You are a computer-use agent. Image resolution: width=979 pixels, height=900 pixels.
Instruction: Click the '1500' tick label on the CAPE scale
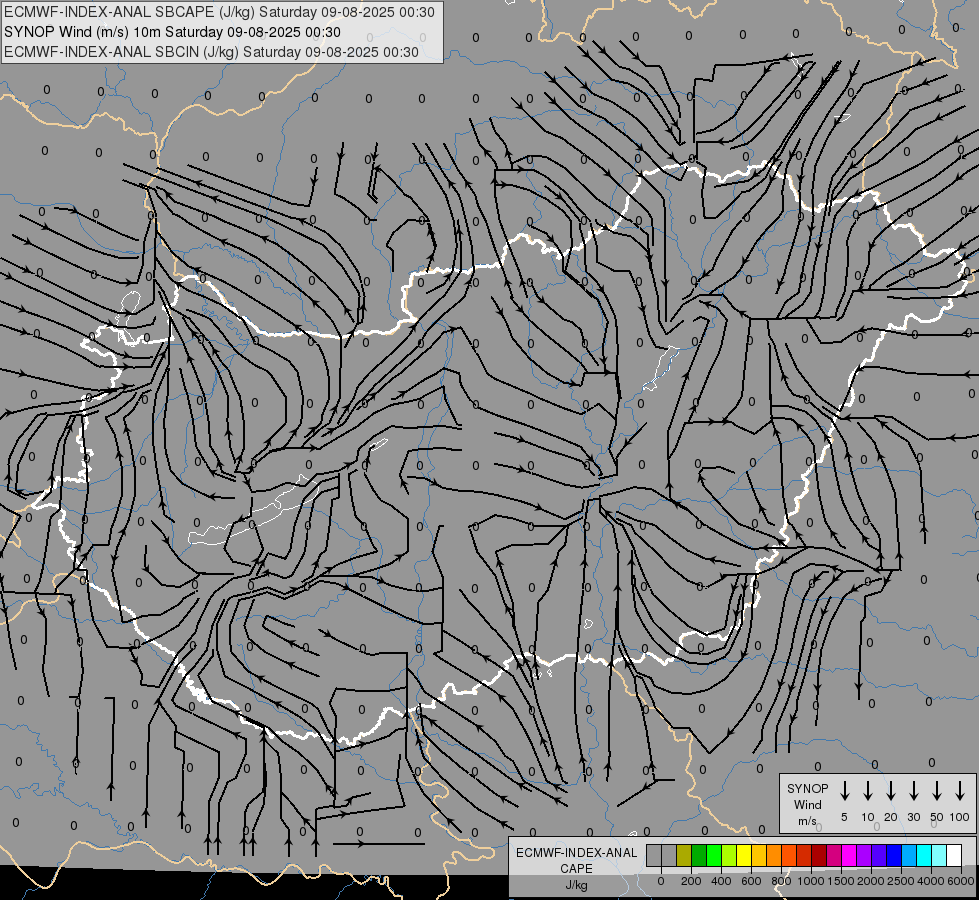pyautogui.click(x=841, y=881)
